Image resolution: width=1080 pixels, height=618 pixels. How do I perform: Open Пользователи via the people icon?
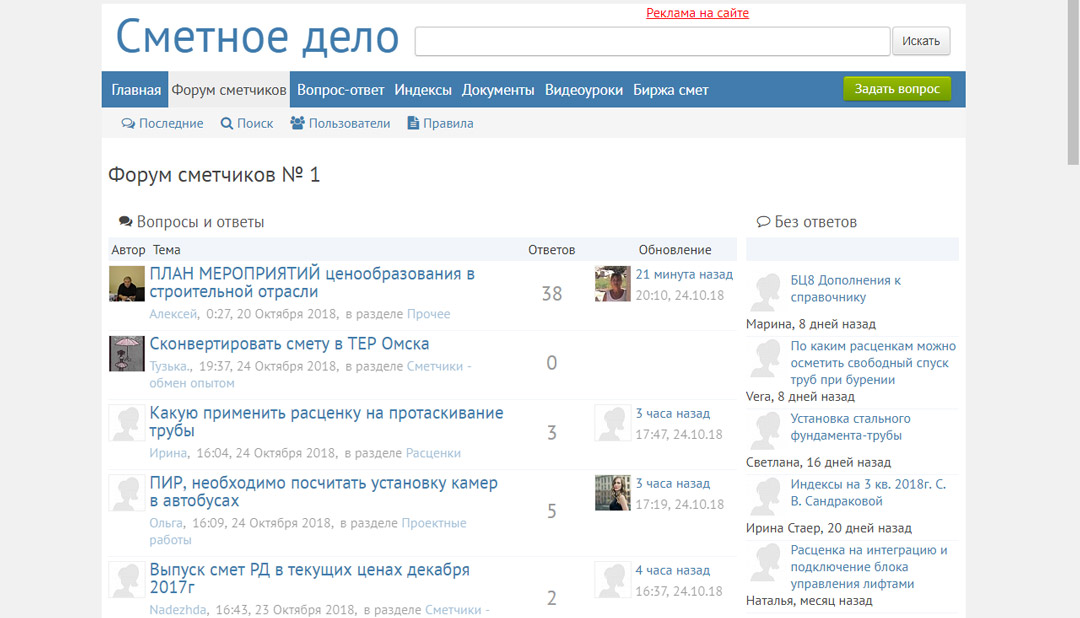tap(297, 124)
